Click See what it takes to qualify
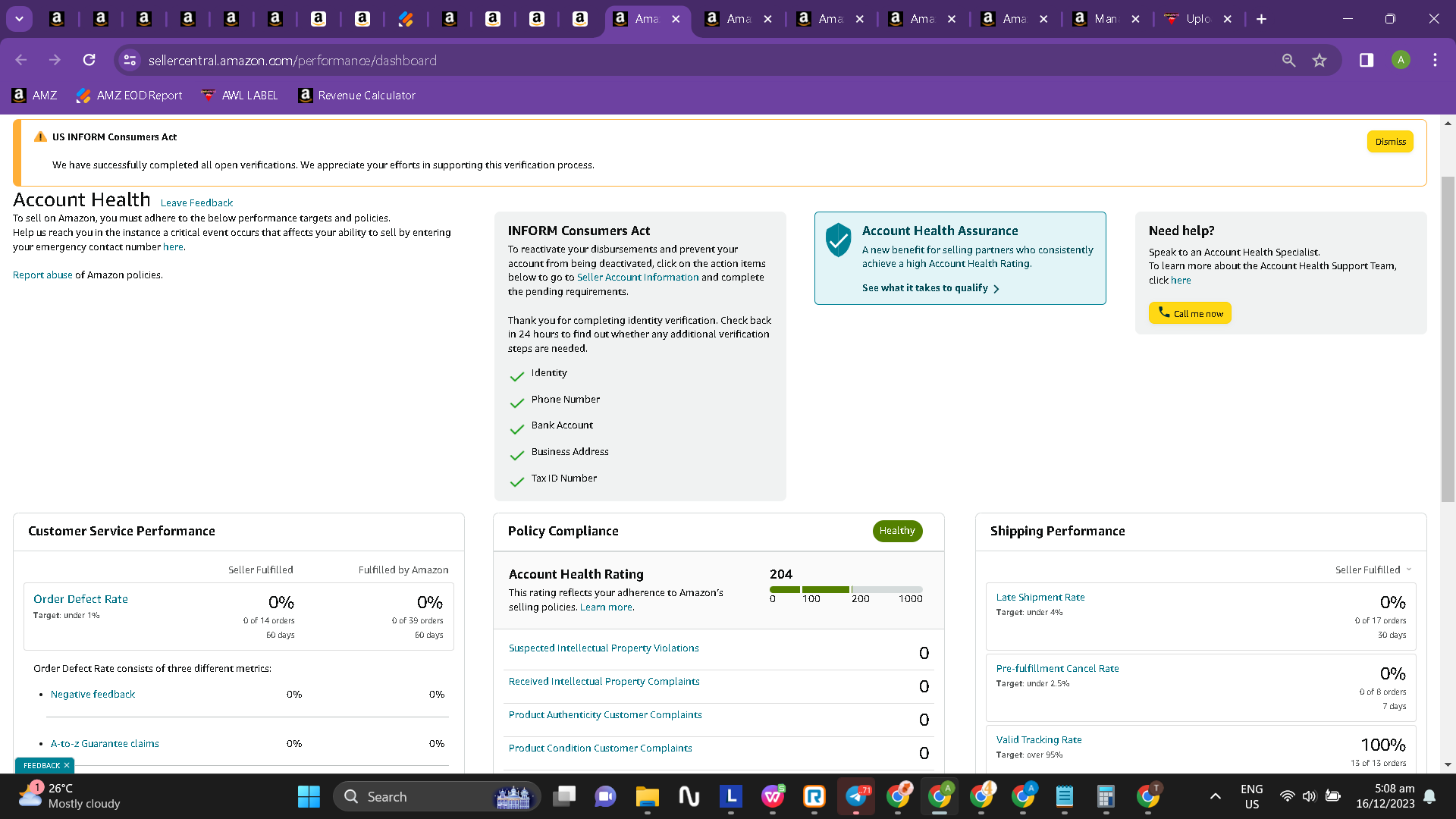 click(930, 288)
